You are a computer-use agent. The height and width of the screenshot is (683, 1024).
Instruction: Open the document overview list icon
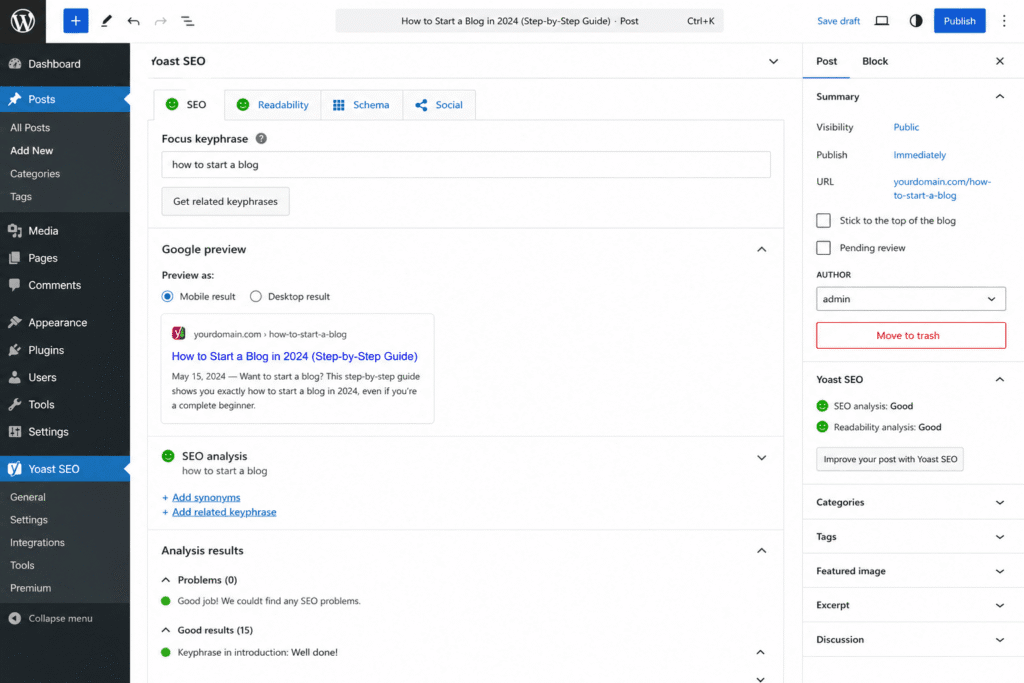click(x=187, y=21)
